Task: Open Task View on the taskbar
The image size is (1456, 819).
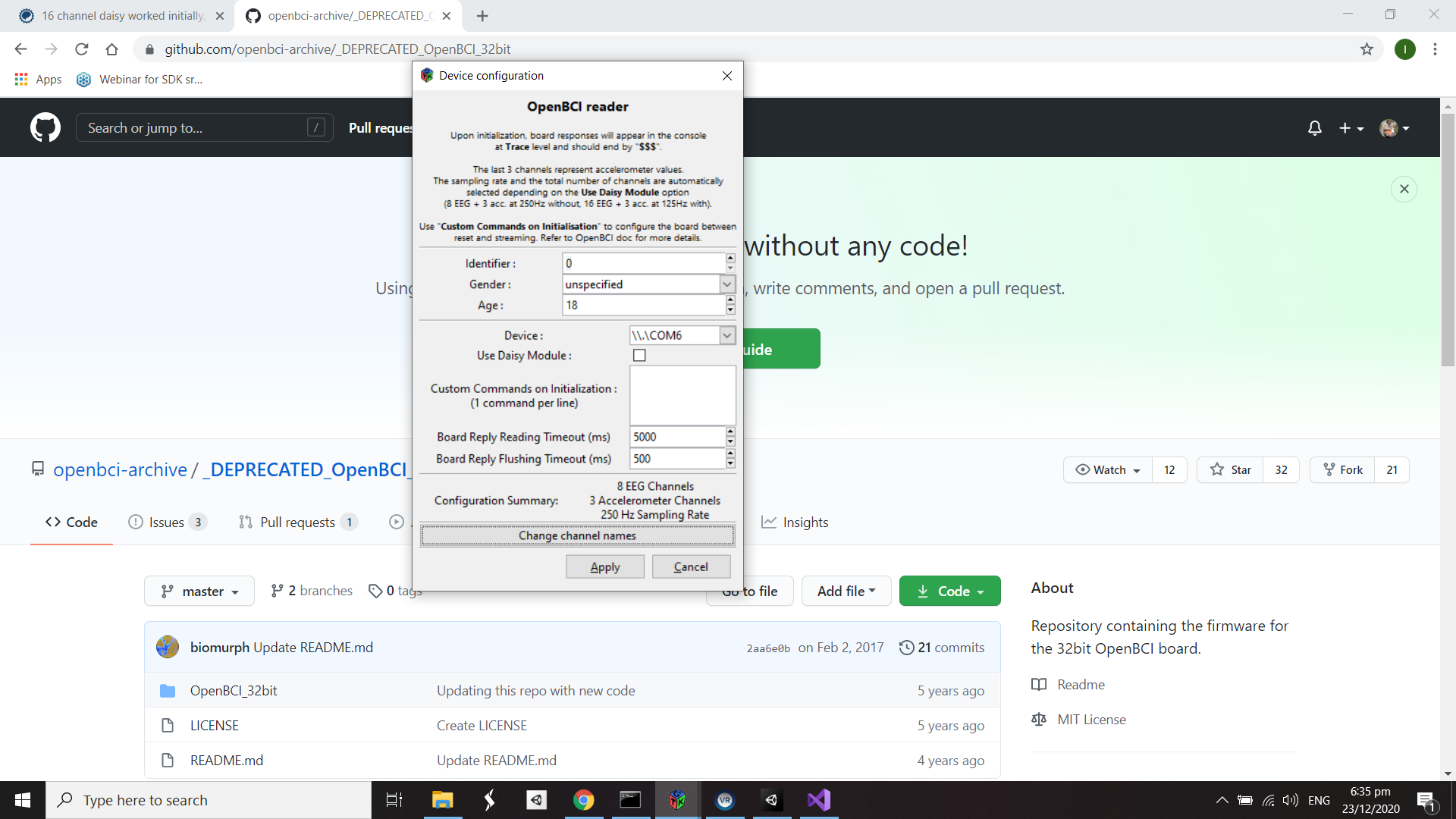Action: click(394, 800)
